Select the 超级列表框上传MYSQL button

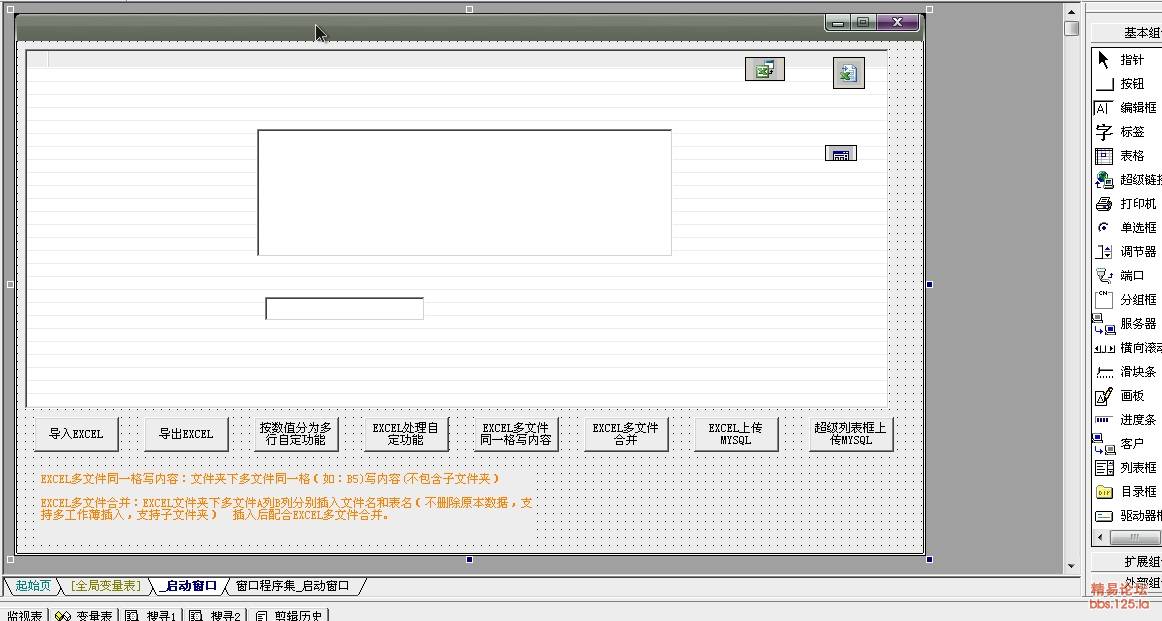(x=851, y=434)
